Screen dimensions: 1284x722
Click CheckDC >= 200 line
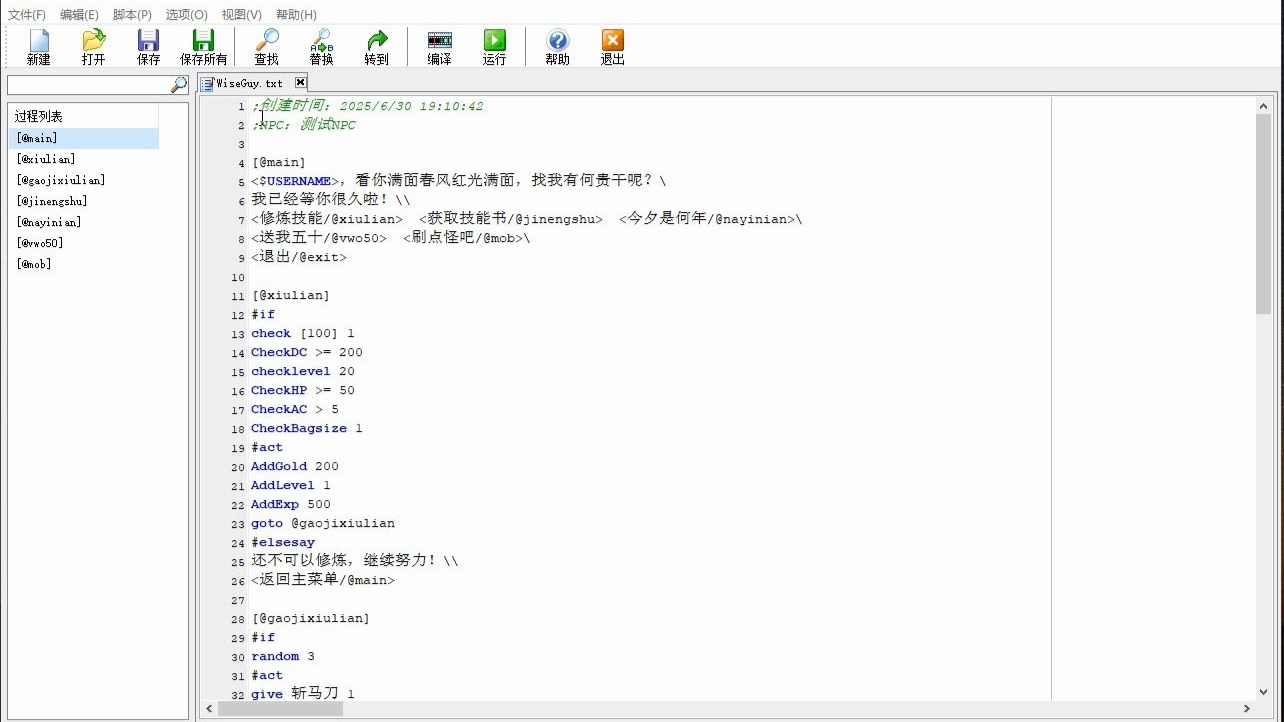307,352
